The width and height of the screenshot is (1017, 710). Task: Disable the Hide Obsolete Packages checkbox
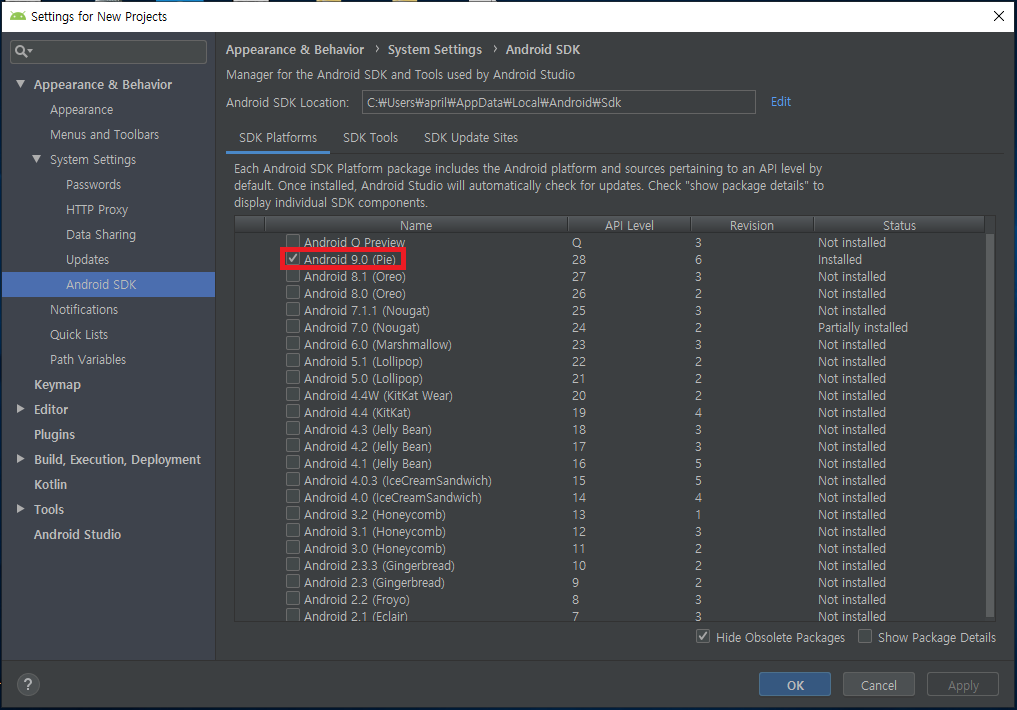tap(702, 636)
